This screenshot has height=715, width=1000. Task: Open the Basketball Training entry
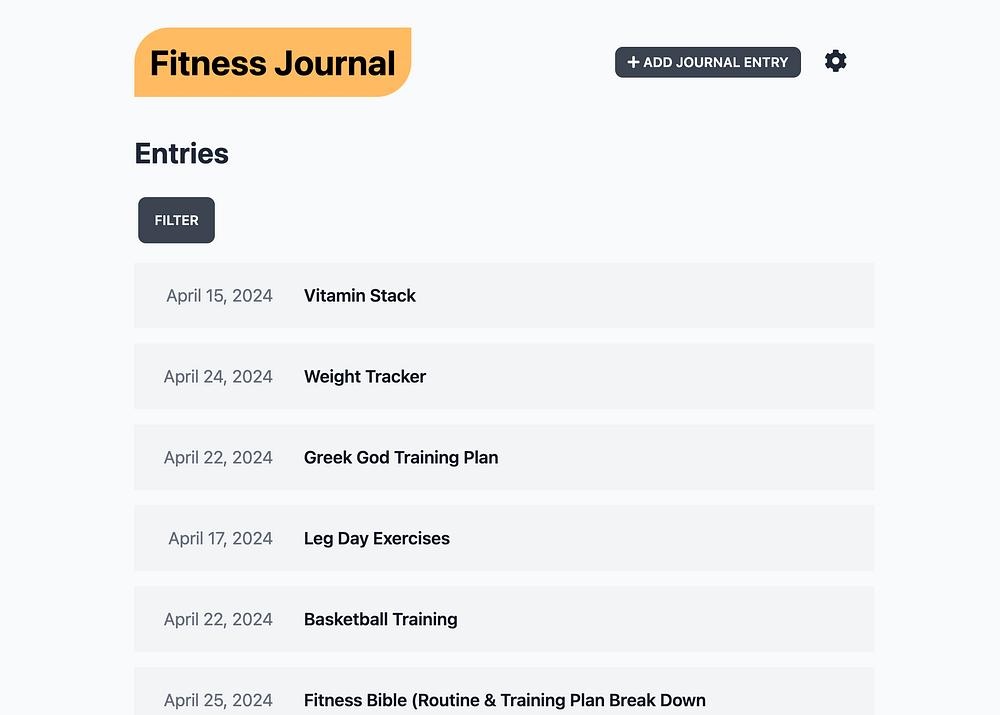click(x=381, y=619)
